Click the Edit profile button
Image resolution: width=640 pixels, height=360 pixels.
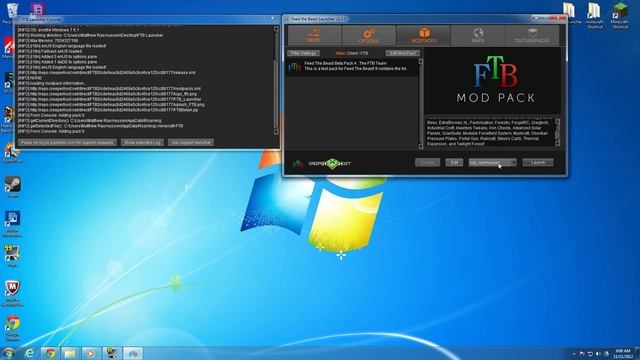click(x=454, y=162)
